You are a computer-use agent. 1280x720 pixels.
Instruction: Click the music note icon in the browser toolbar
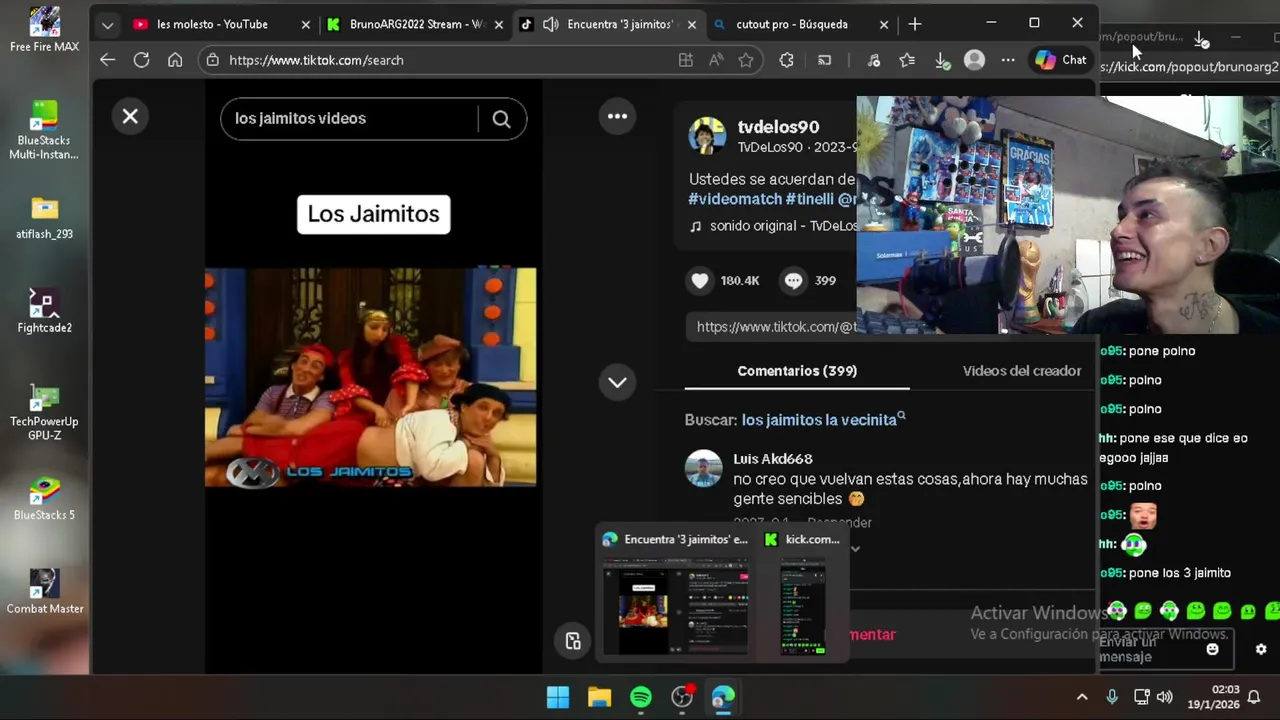(873, 60)
